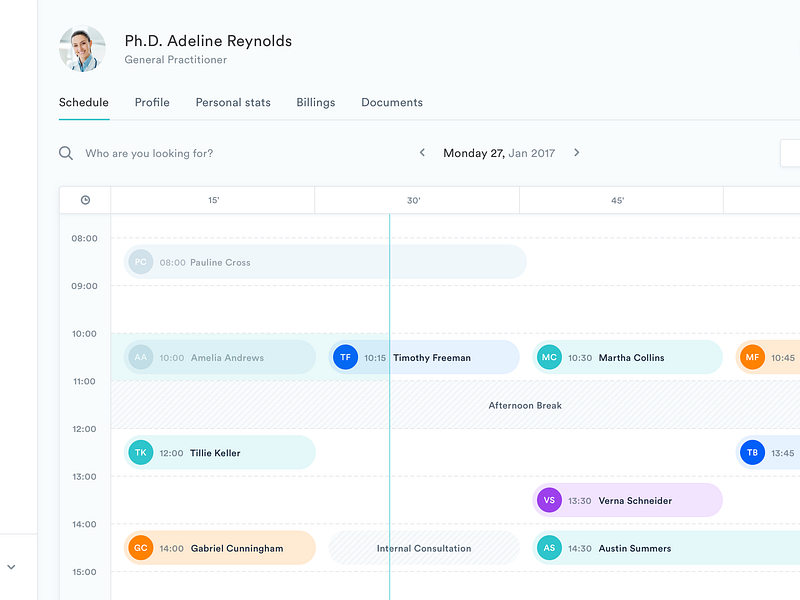Screen dimensions: 800x600
Task: View the Documents tab
Action: pos(392,102)
